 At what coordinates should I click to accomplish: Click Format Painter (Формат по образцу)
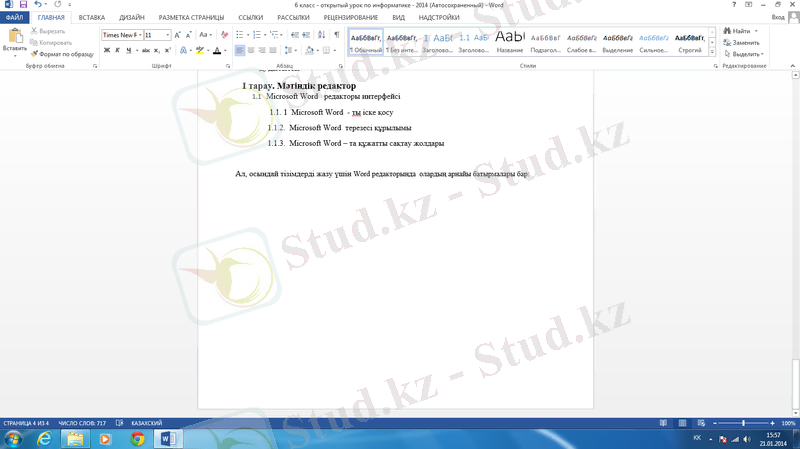point(62,54)
